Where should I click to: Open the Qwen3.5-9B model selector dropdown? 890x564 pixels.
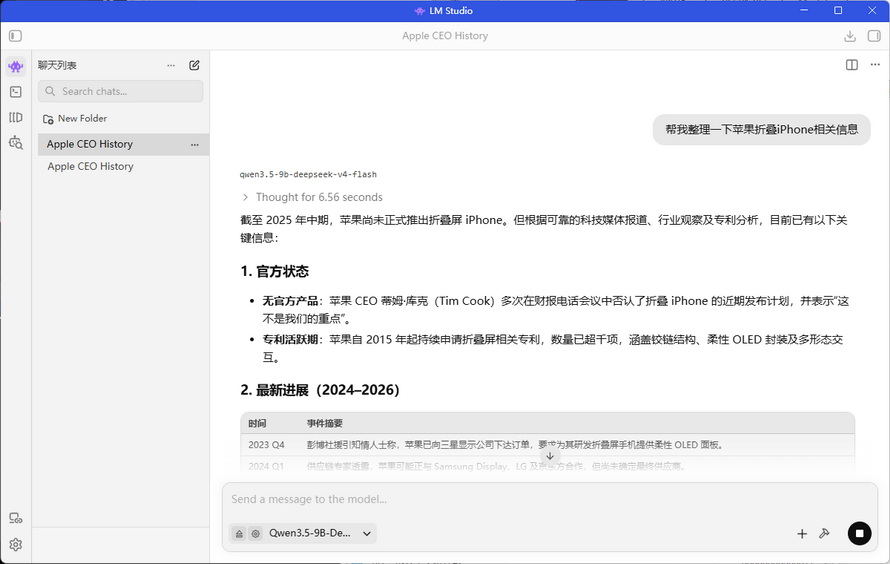320,533
